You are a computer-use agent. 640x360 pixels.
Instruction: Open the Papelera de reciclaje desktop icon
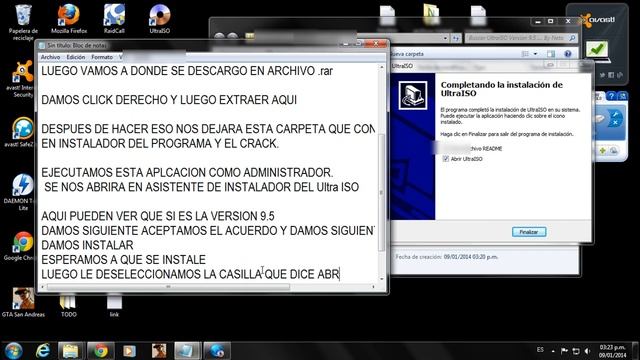click(23, 22)
